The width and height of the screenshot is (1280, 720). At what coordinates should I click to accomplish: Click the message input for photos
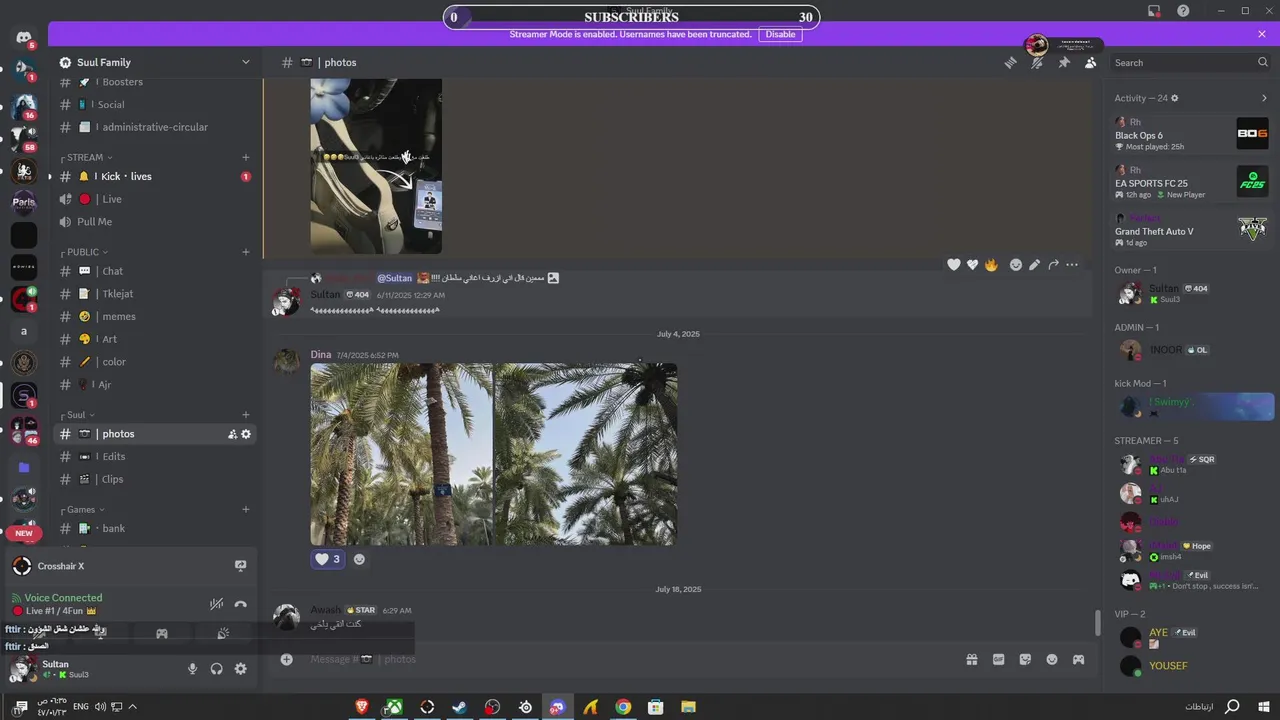(x=630, y=659)
